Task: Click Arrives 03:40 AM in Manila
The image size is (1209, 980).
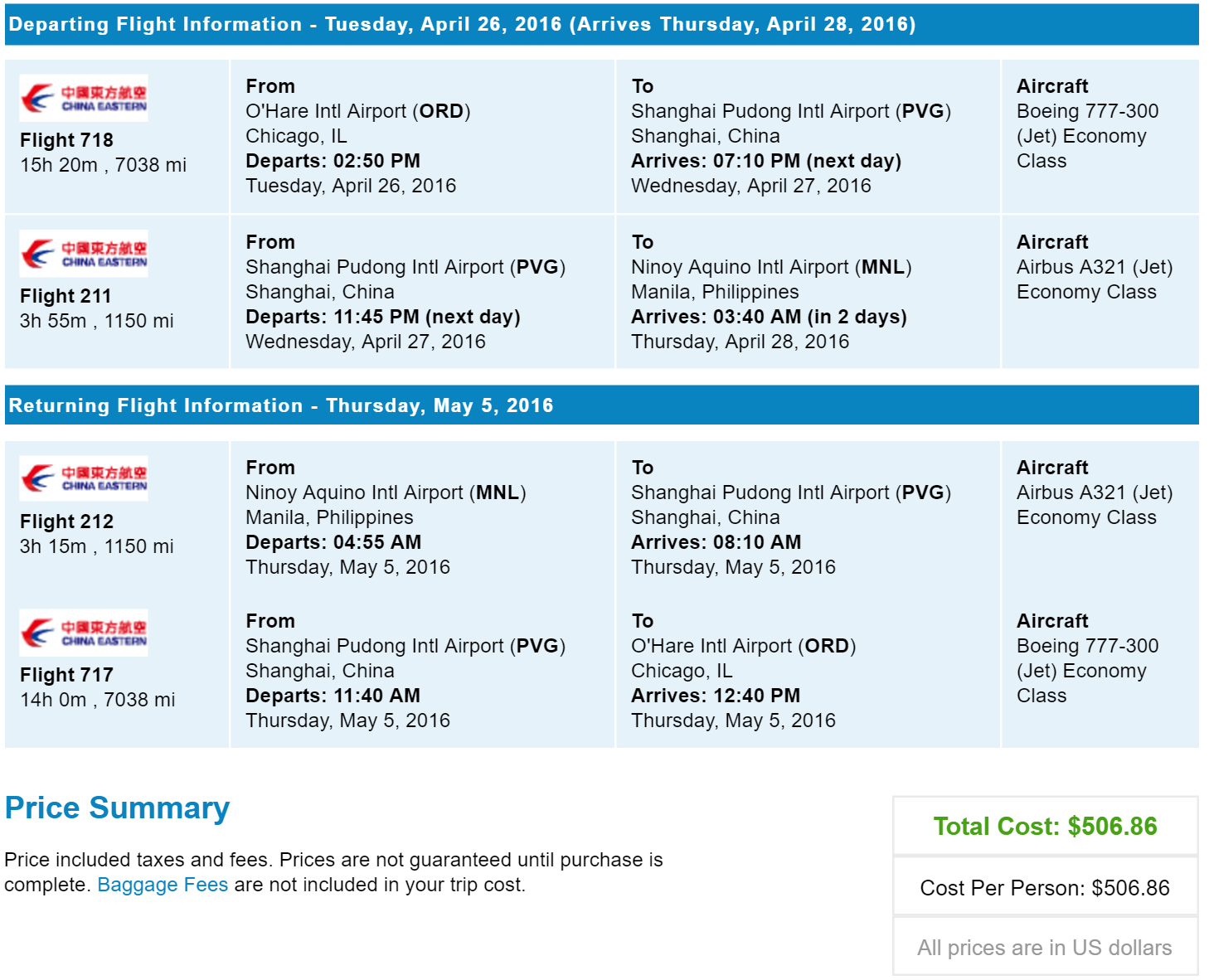Action: (x=769, y=317)
